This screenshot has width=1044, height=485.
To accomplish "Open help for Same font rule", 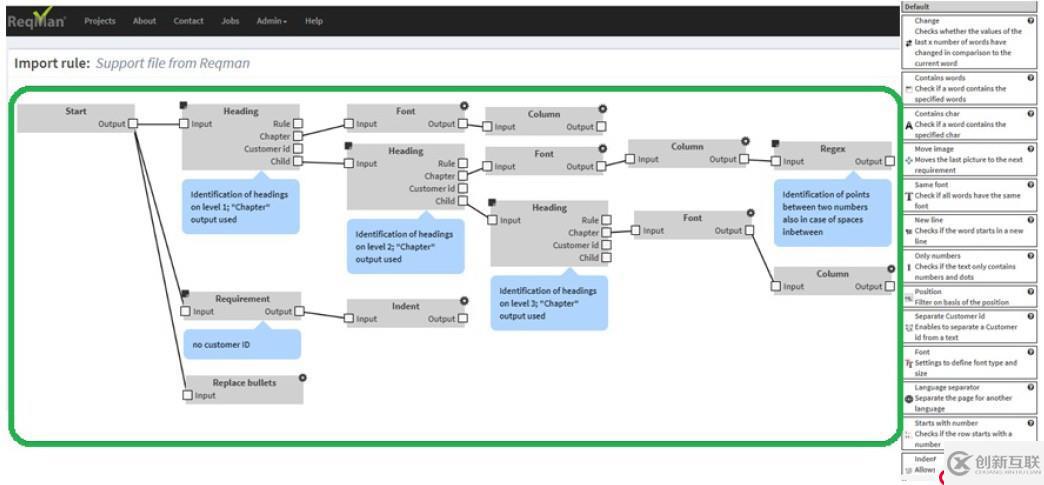I will tap(1031, 185).
